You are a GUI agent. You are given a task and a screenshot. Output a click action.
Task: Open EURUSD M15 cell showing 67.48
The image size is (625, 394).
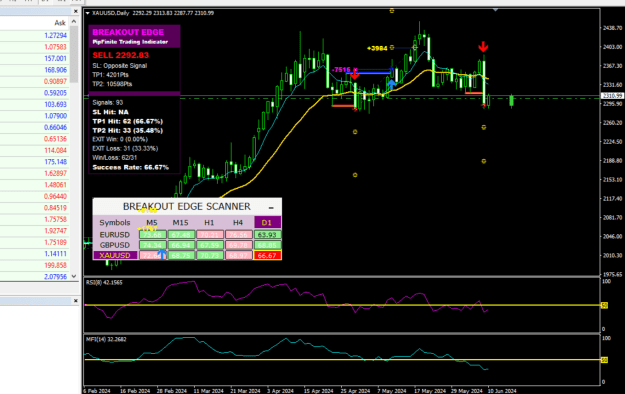coord(181,235)
